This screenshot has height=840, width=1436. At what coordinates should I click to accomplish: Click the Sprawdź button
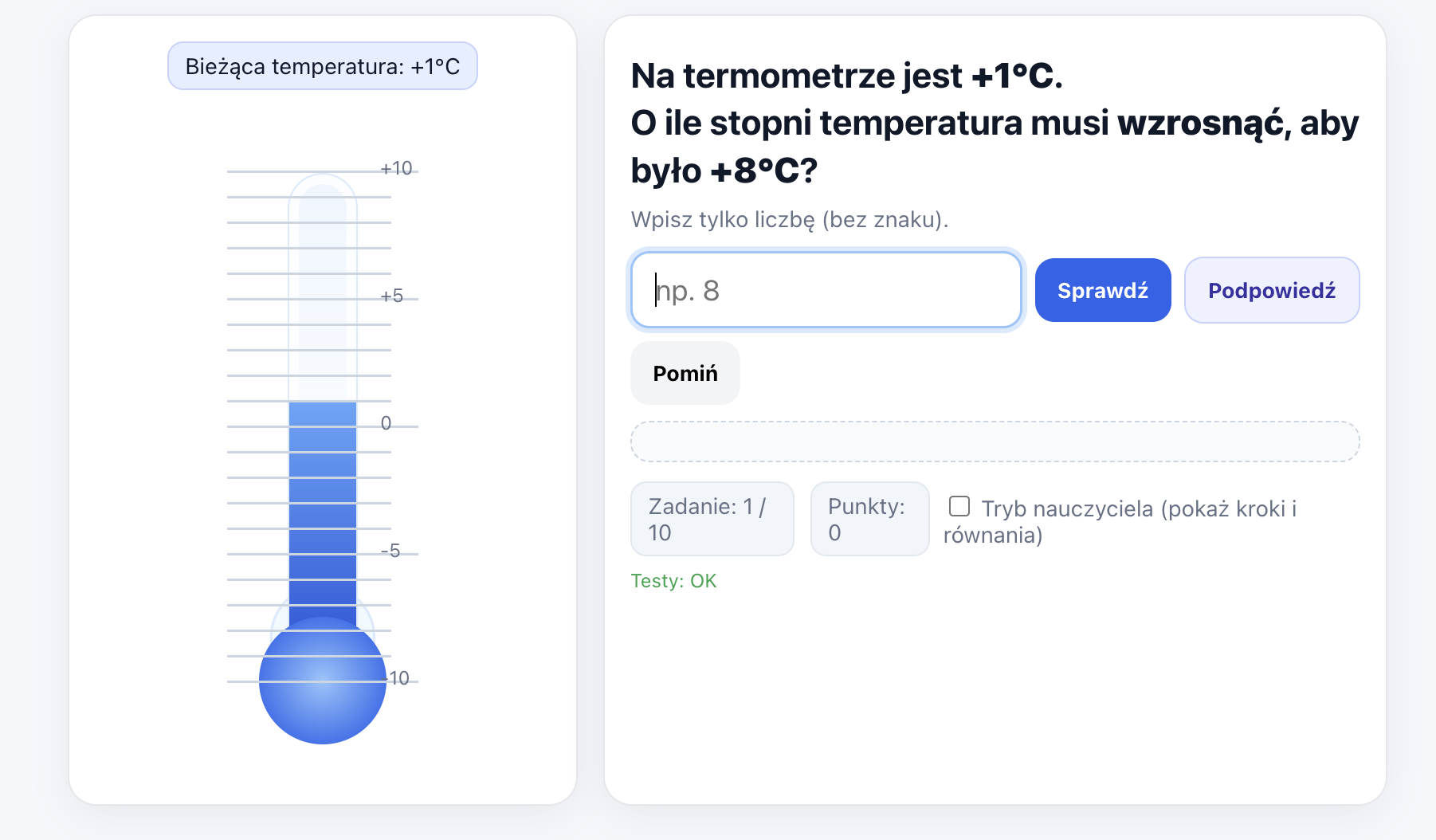(1102, 290)
